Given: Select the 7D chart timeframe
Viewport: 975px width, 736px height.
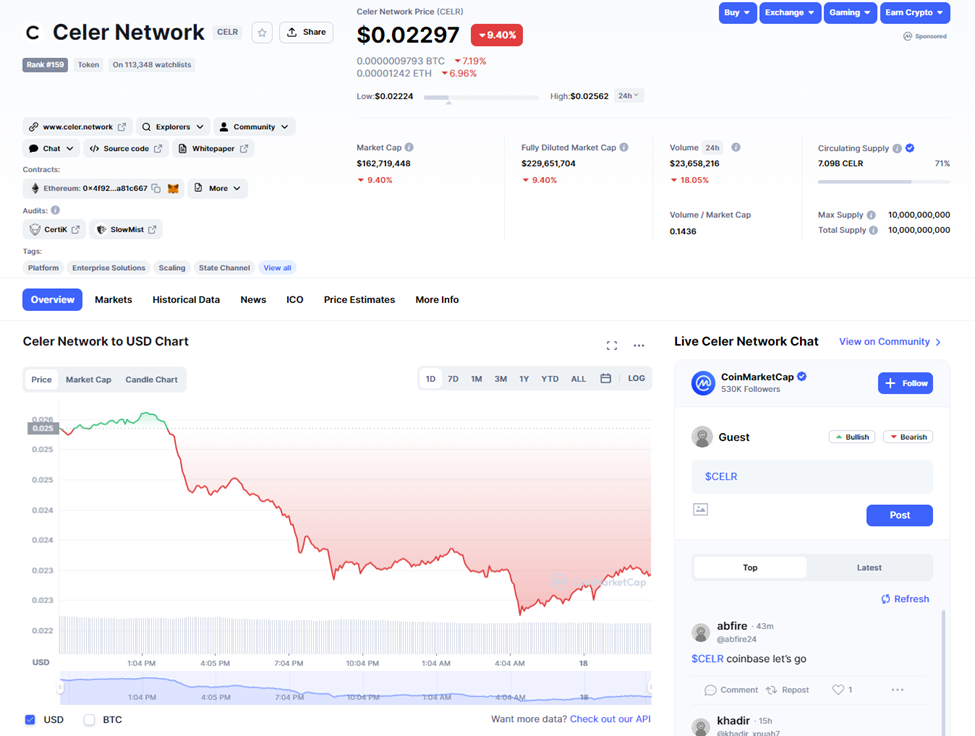Looking at the screenshot, I should coord(453,379).
